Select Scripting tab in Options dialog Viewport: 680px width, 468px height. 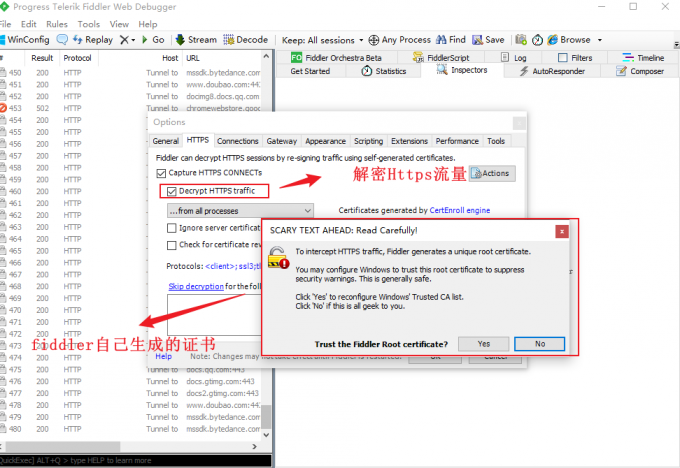[368, 141]
